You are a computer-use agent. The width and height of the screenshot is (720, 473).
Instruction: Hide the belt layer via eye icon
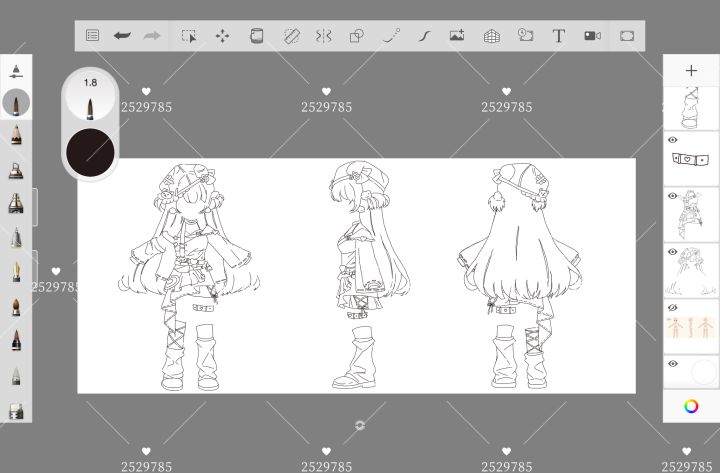(673, 140)
